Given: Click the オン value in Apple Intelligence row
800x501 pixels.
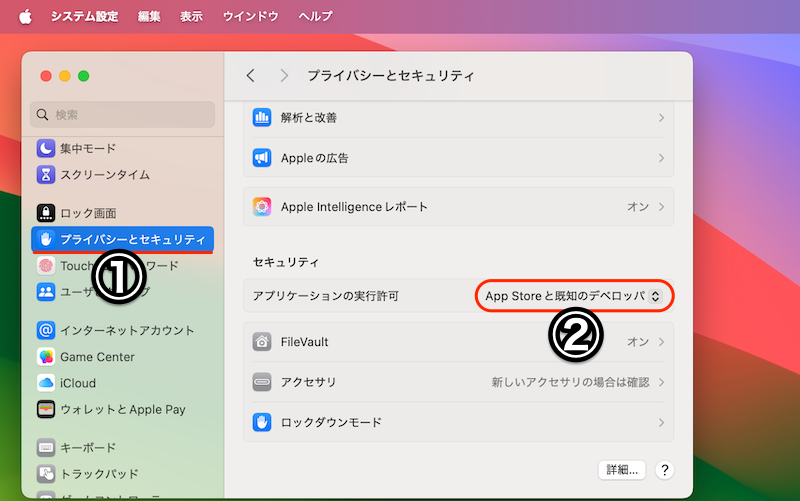Looking at the screenshot, I should [x=638, y=207].
